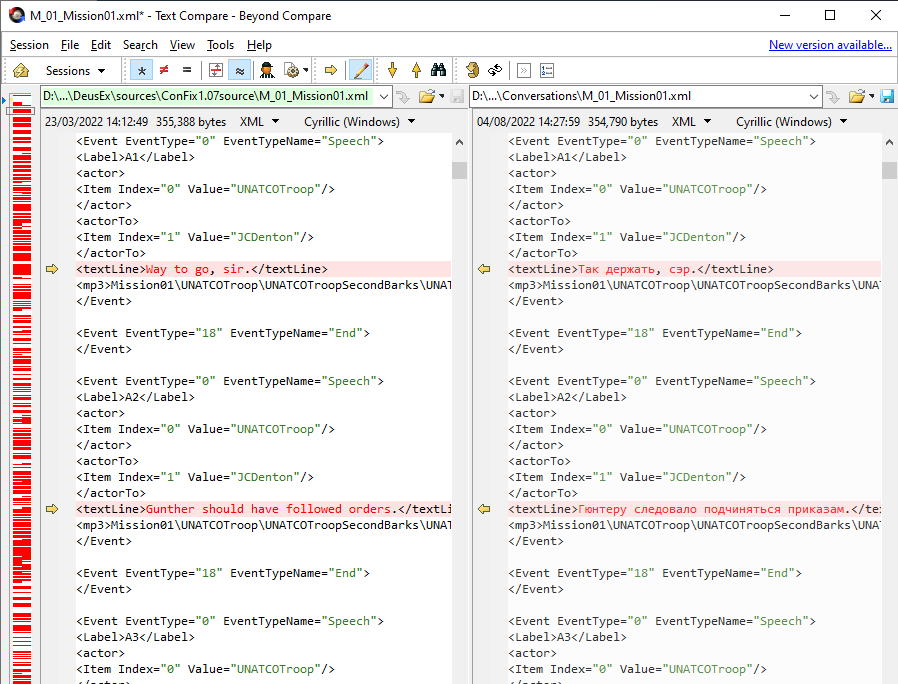Click left pane Save disk icon
Image resolution: width=898 pixels, height=684 pixels.
pyautogui.click(x=457, y=96)
